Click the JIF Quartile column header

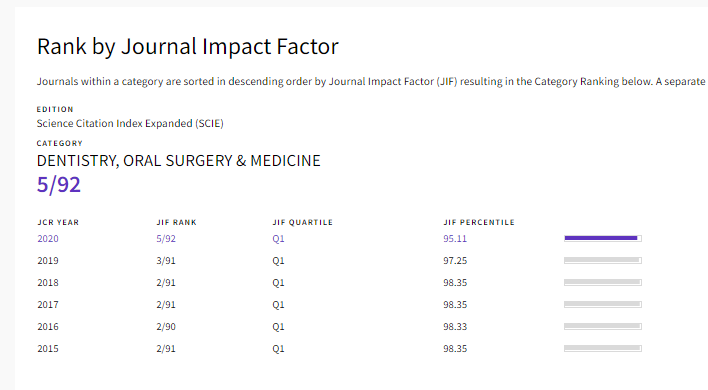click(x=303, y=222)
